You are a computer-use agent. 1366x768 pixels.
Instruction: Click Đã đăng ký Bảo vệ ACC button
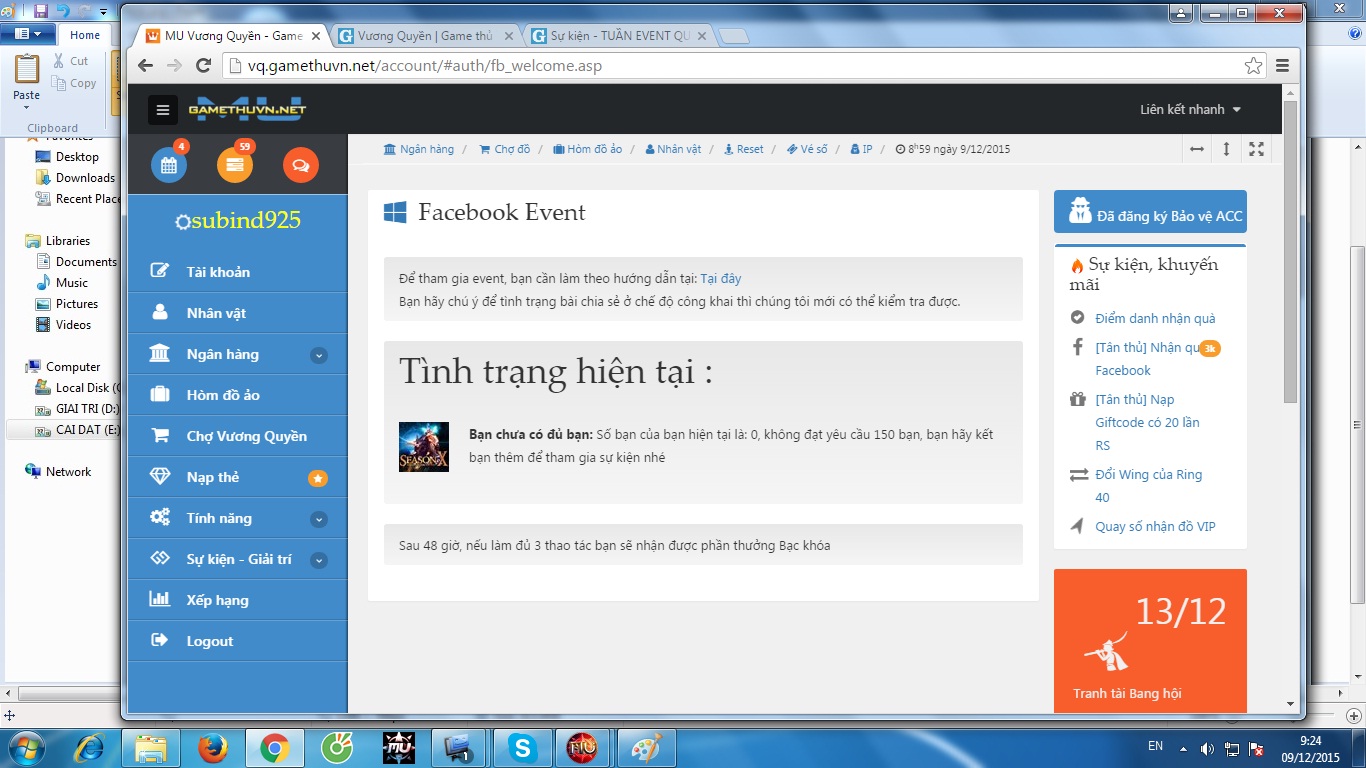point(1150,212)
